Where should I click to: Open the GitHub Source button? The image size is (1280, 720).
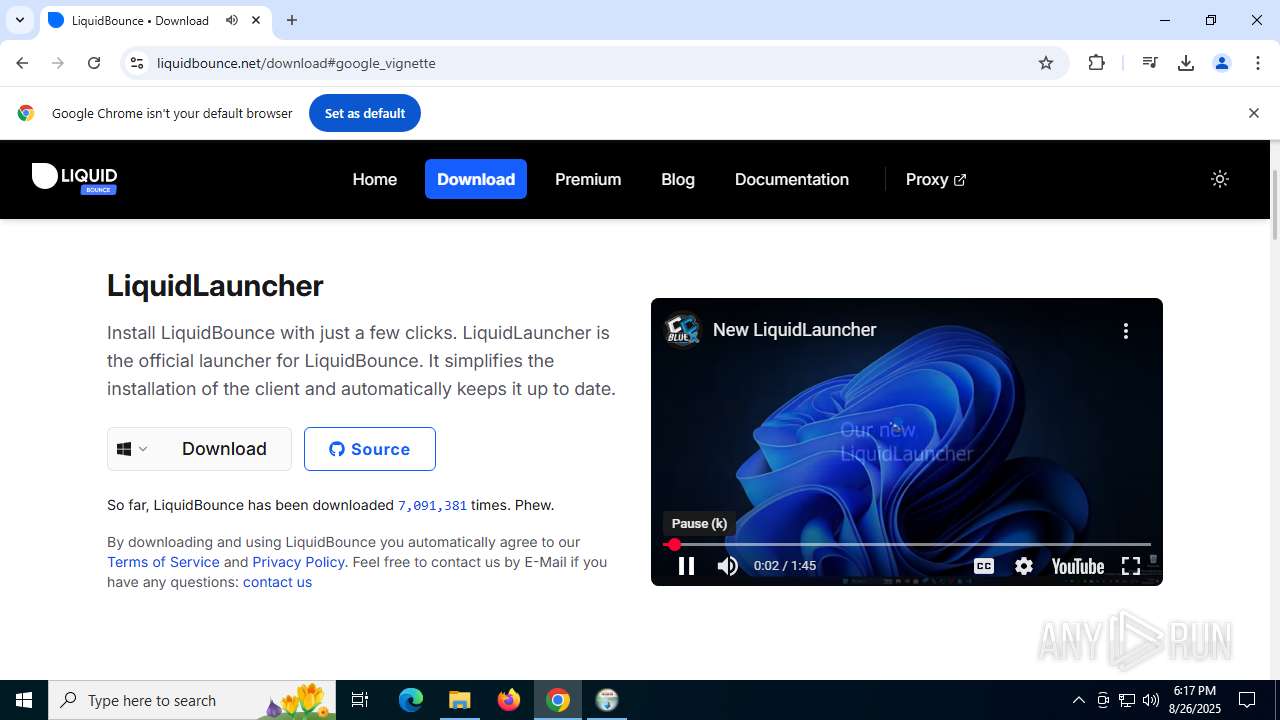370,449
